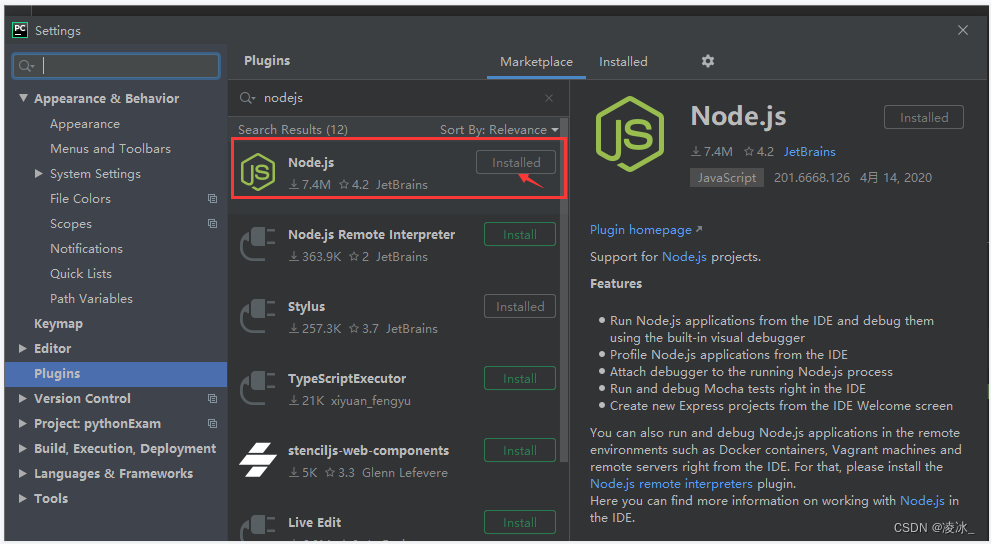
Task: Select the TypeScriptExecutor result name
Action: (347, 378)
